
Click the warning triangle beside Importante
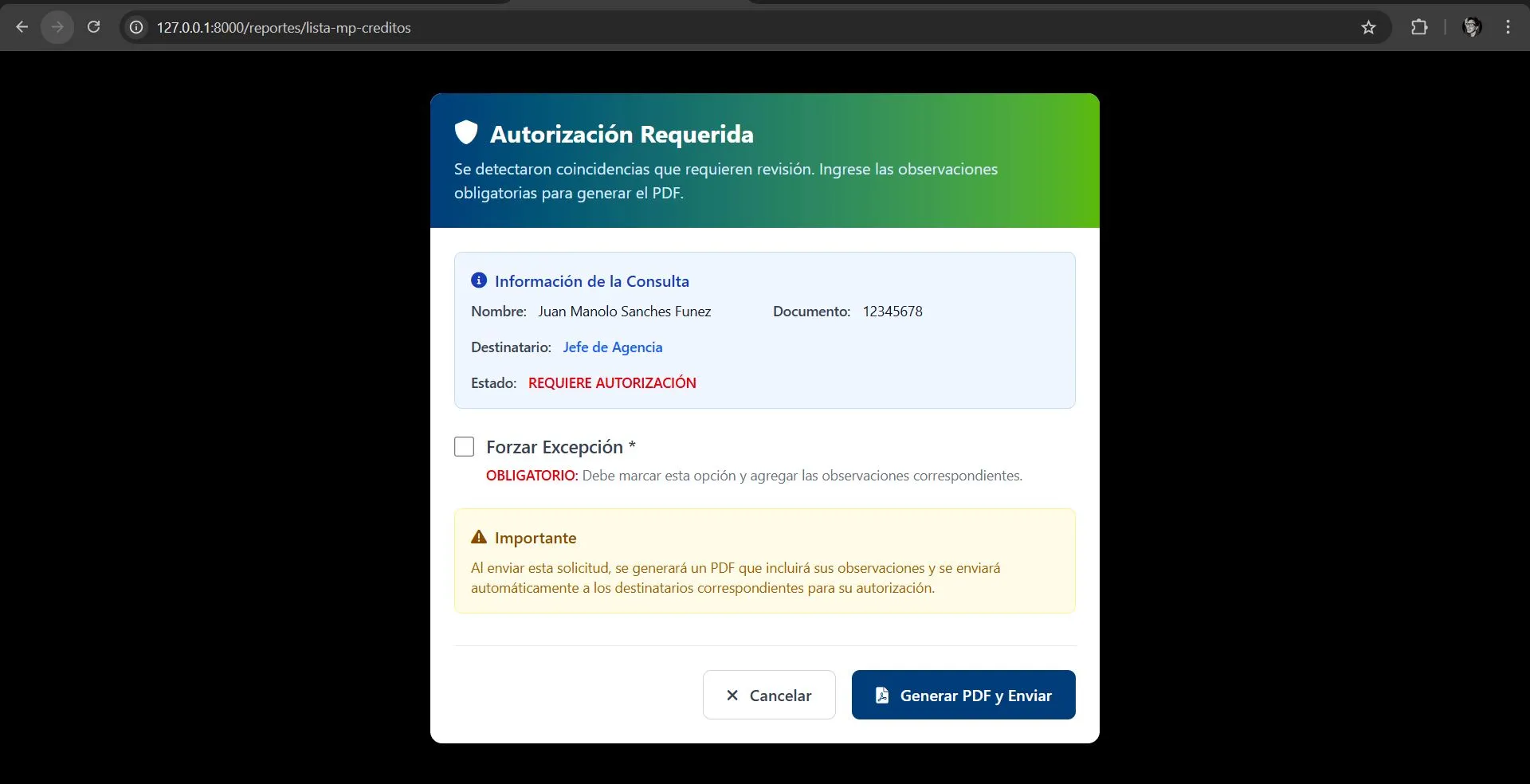click(x=479, y=537)
